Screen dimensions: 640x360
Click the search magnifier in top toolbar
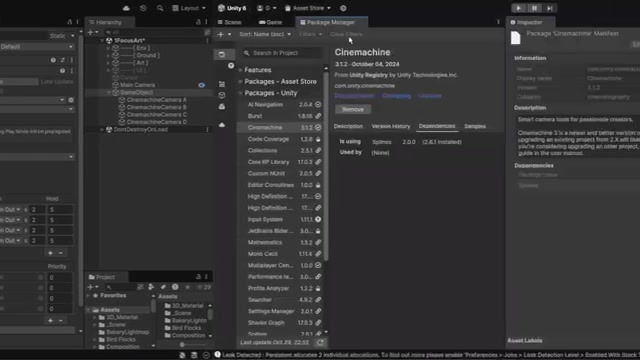(160, 8)
